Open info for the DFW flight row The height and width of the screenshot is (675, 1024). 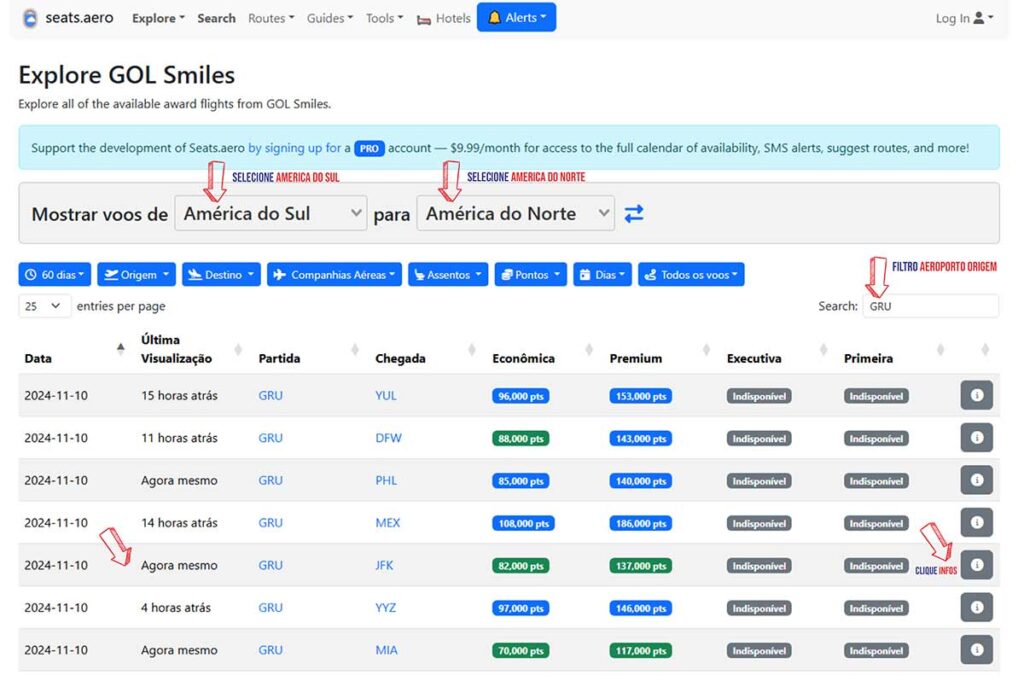(976, 438)
